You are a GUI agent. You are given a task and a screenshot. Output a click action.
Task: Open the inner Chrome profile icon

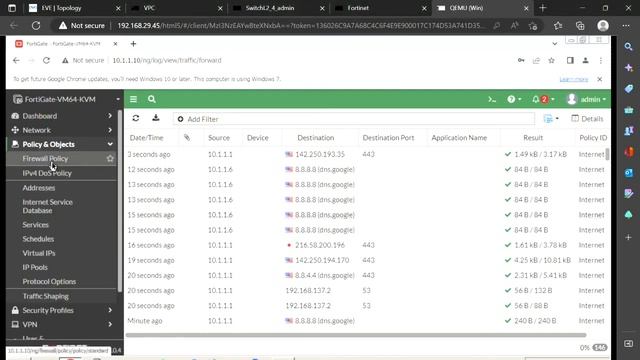[585, 60]
